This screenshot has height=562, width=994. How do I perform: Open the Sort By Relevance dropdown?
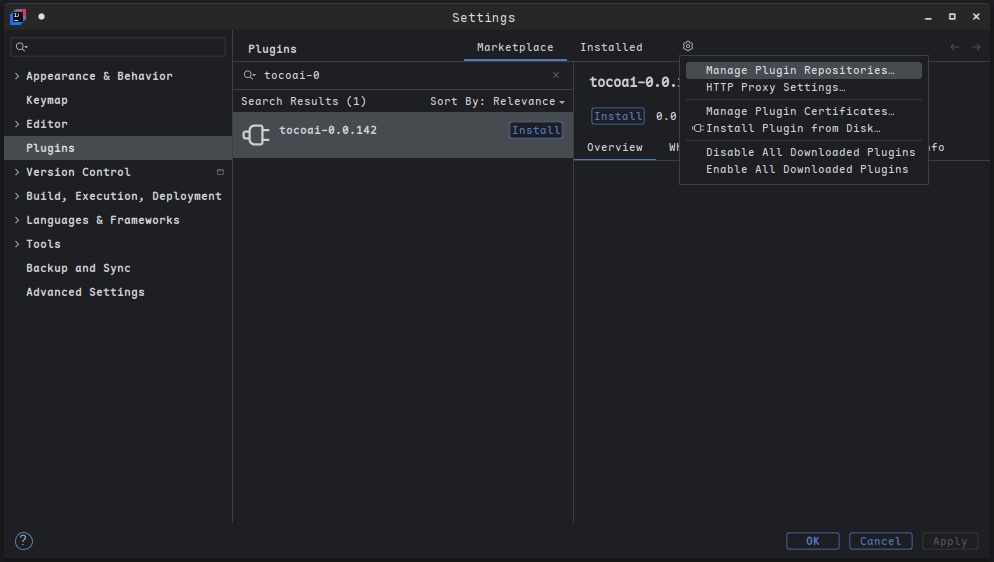click(497, 101)
